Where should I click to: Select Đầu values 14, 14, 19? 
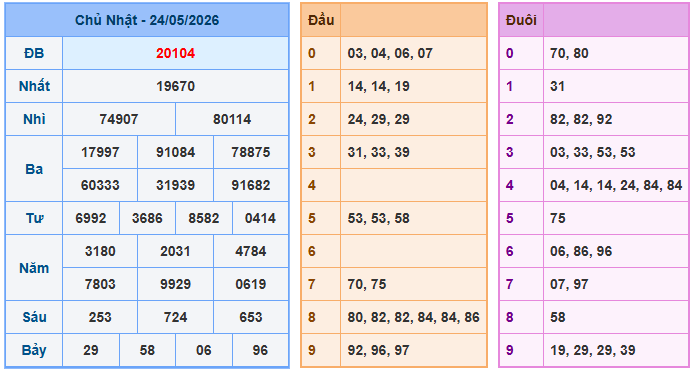[379, 86]
